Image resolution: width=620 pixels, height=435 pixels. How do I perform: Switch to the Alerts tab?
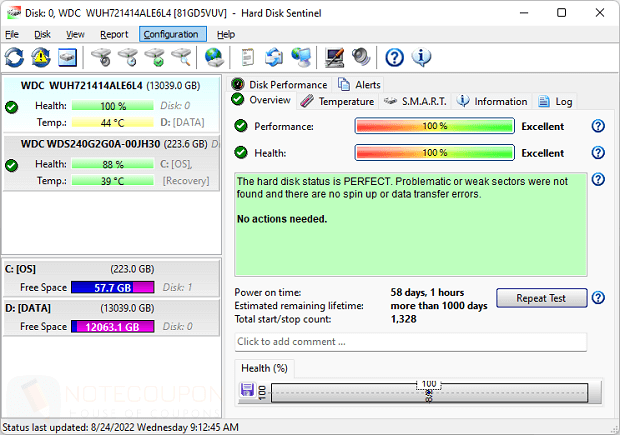pyautogui.click(x=359, y=85)
